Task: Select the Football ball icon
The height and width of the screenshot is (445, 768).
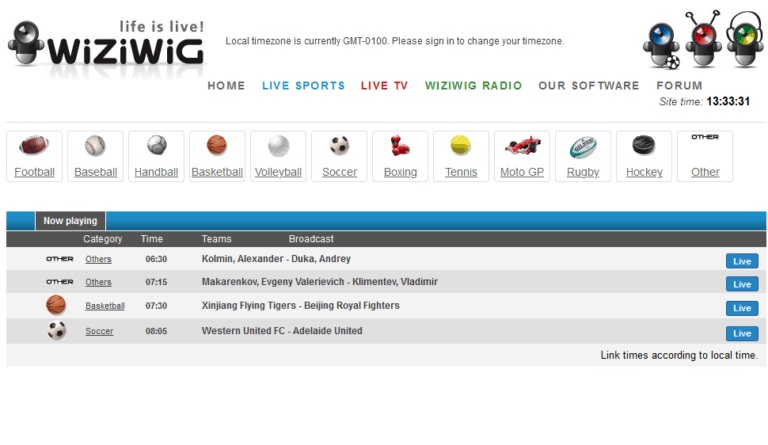Action: (34, 145)
